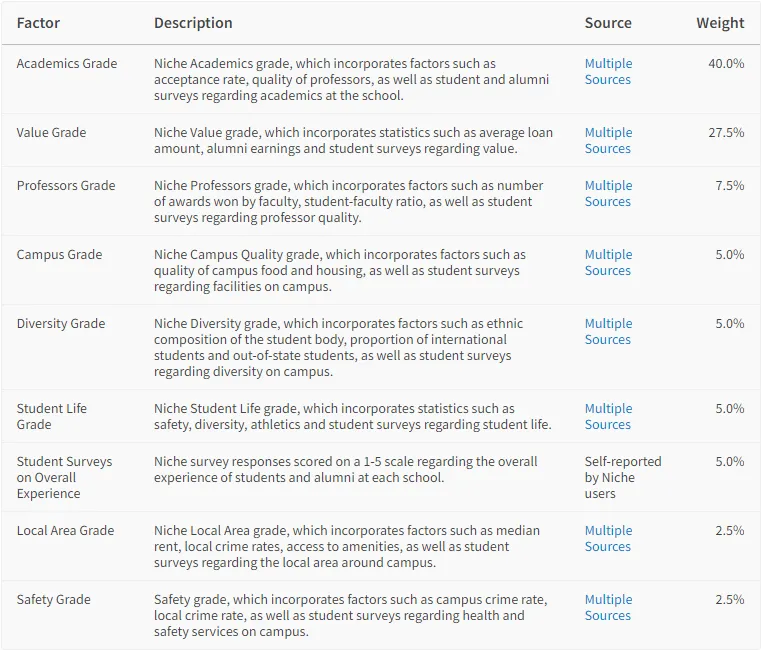Click the Safety Grade description text
Image resolution: width=761 pixels, height=650 pixels.
coord(350,615)
